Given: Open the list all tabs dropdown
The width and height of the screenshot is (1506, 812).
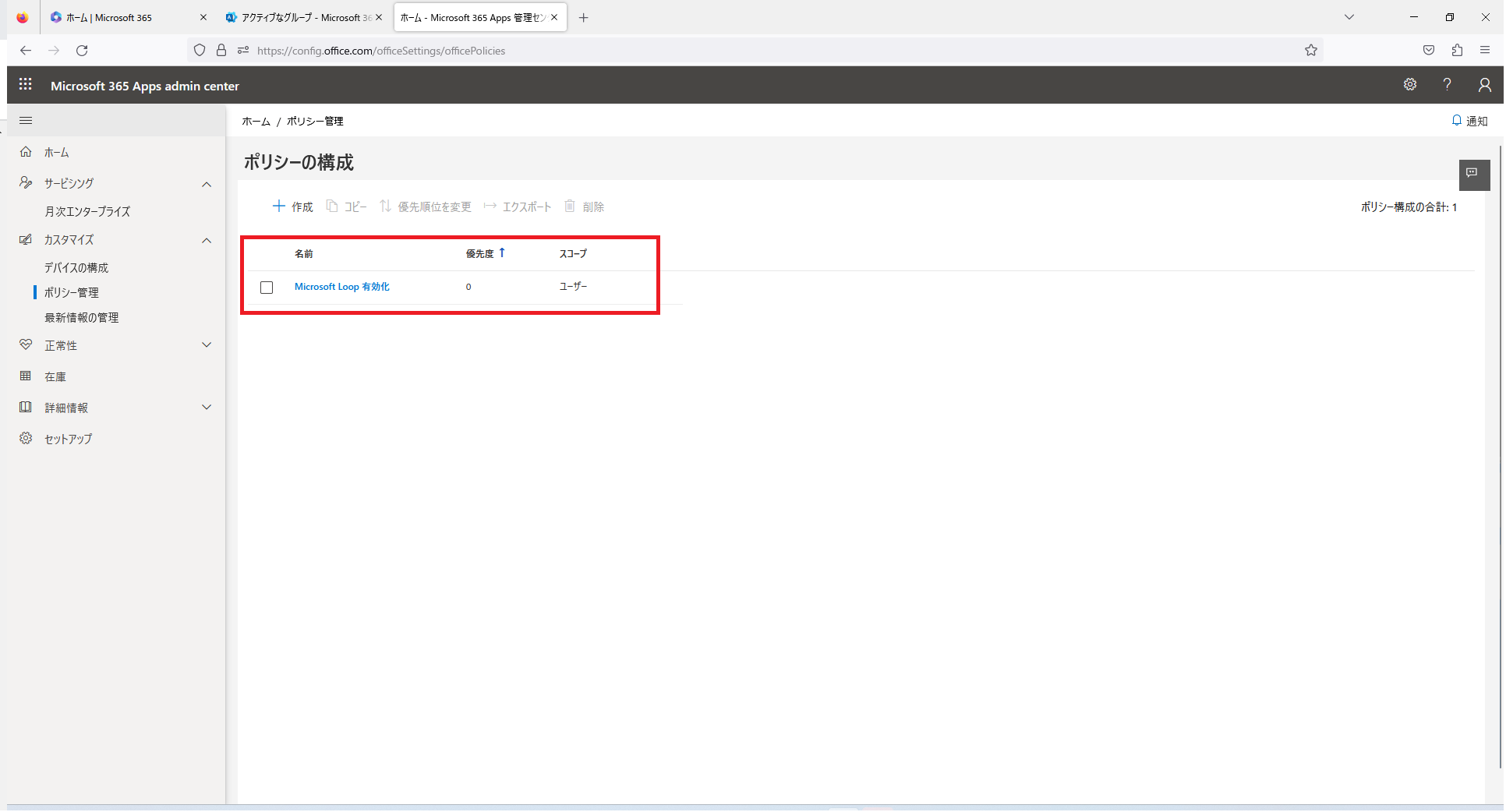Looking at the screenshot, I should tap(1349, 17).
